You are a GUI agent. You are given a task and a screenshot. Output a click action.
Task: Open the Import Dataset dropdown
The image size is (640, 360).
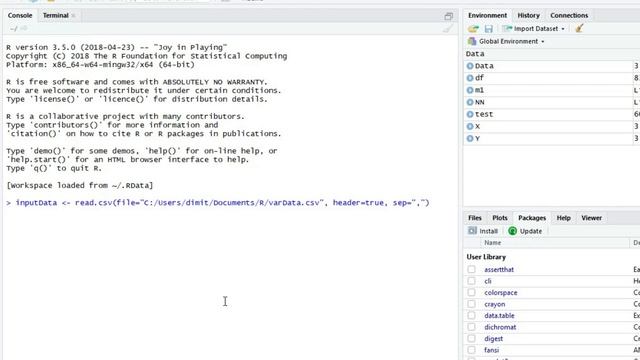[x=534, y=29]
